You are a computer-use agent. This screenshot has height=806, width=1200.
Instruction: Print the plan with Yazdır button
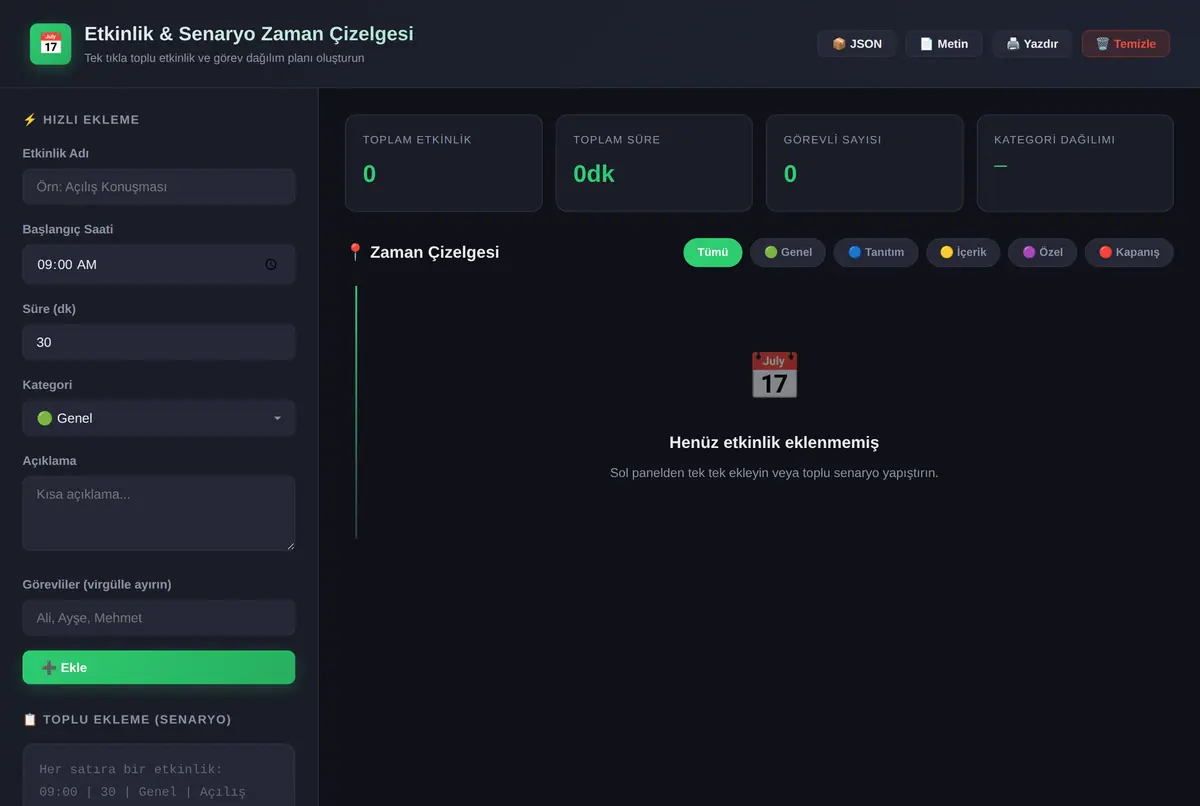point(1032,44)
